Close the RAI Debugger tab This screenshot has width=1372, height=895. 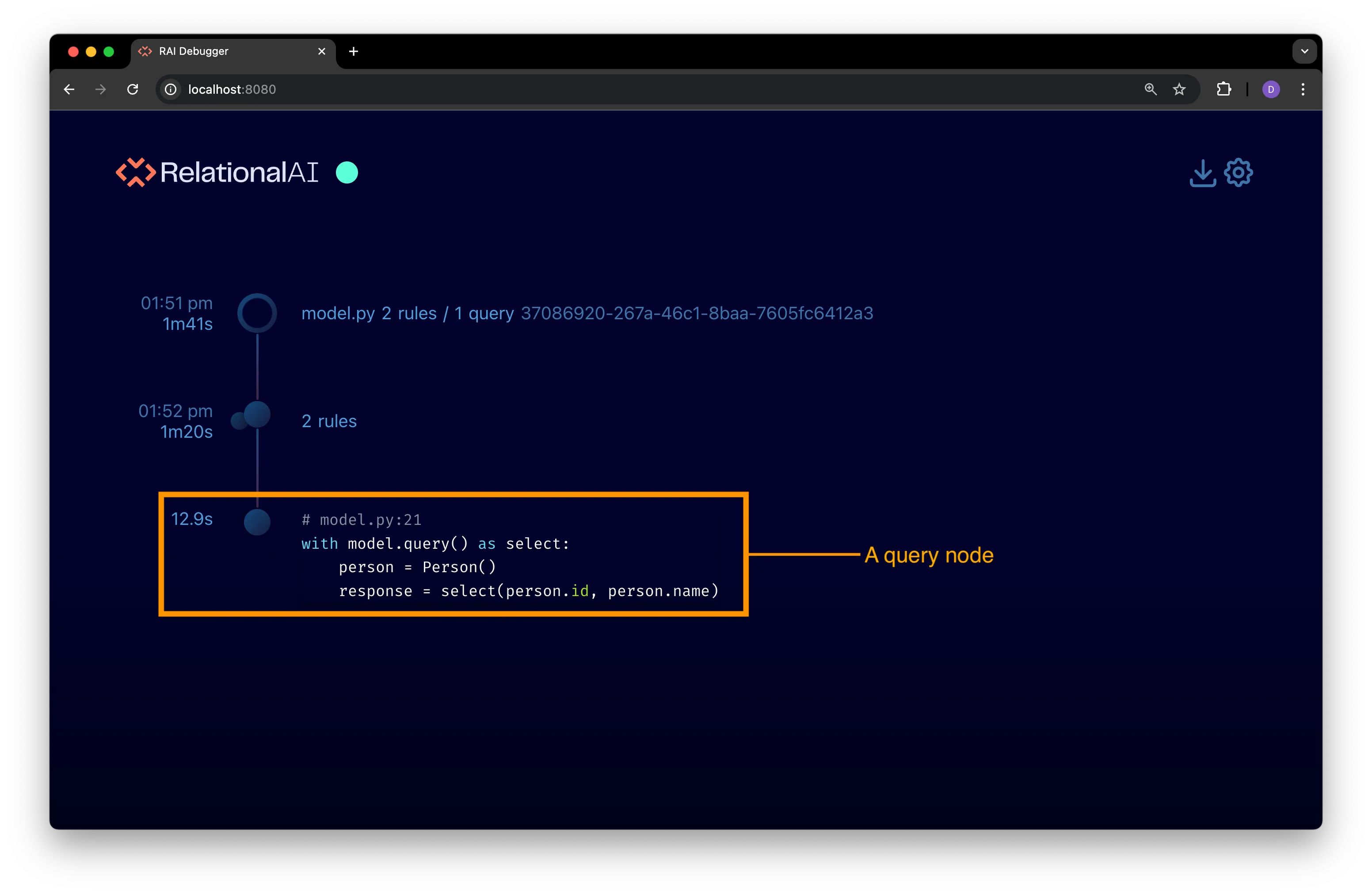tap(322, 51)
